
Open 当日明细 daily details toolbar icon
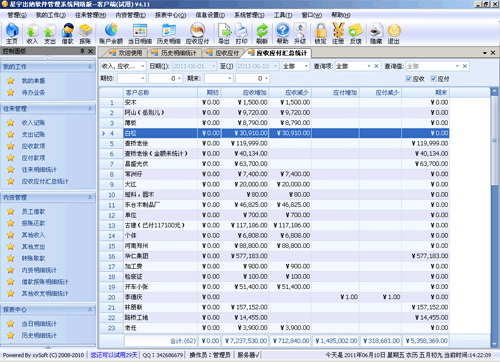click(x=140, y=33)
